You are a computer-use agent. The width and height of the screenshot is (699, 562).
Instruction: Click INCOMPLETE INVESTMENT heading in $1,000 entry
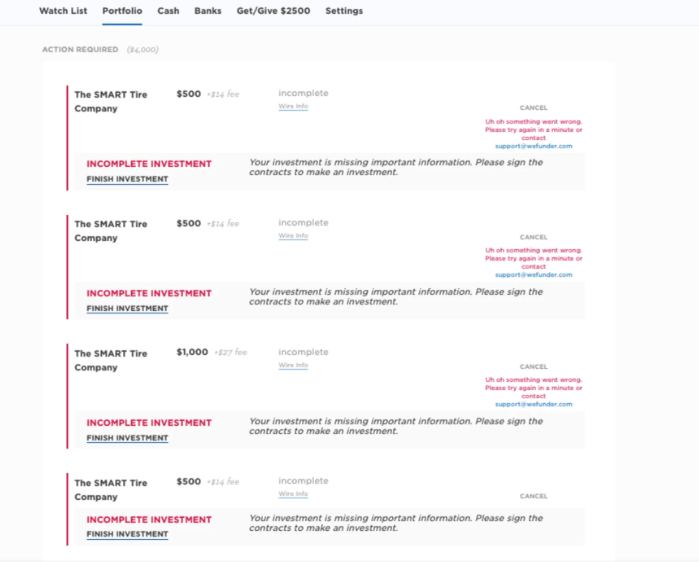coord(149,423)
